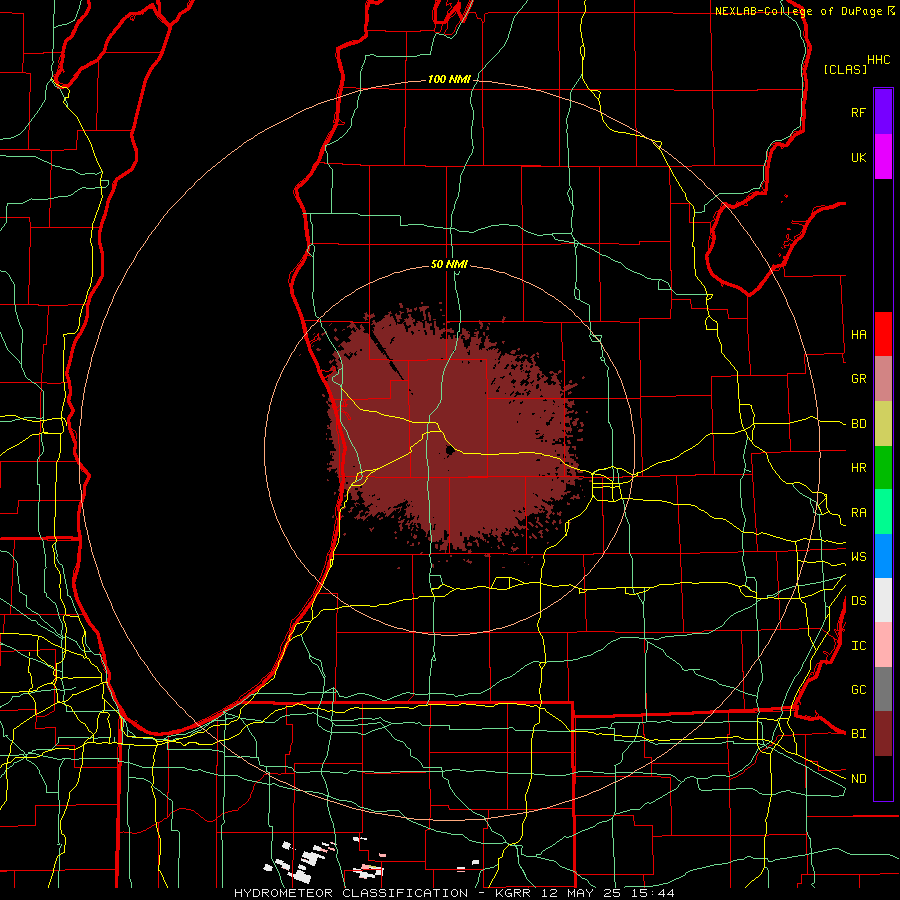This screenshot has width=900, height=900.
Task: Click the BI dark-red legend swatch
Action: point(883,734)
